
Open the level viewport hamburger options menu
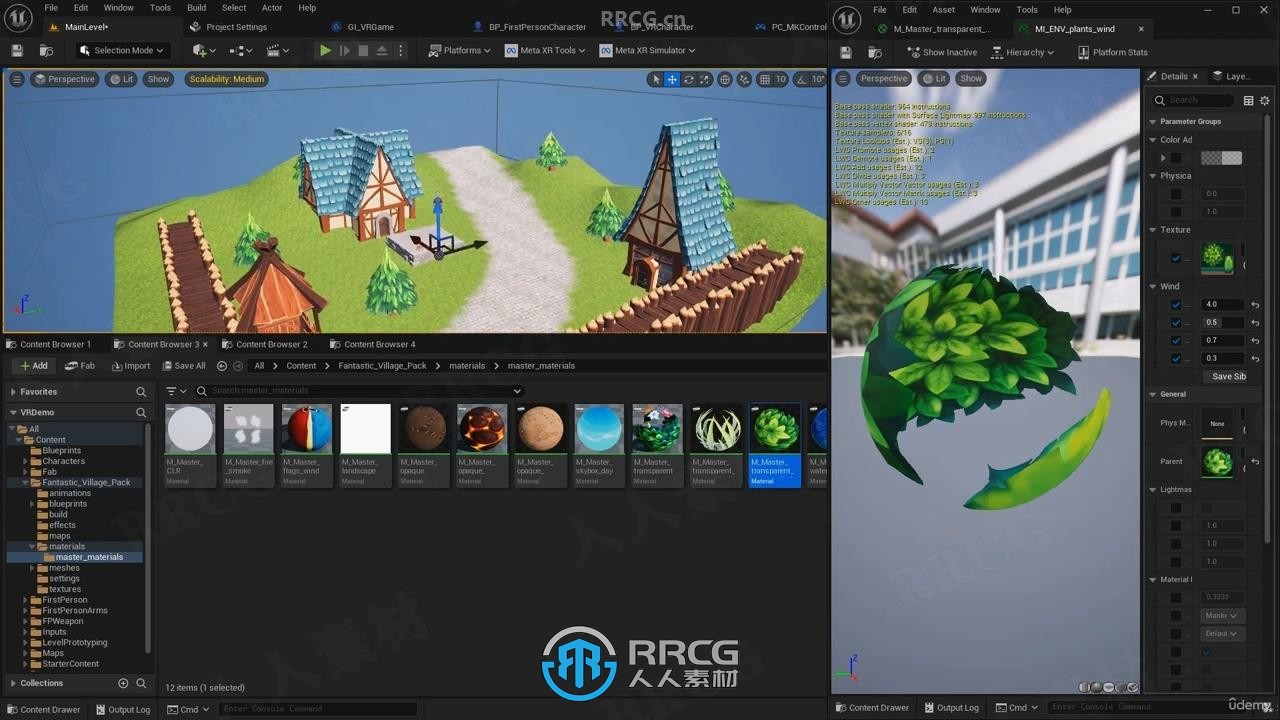click(x=16, y=79)
